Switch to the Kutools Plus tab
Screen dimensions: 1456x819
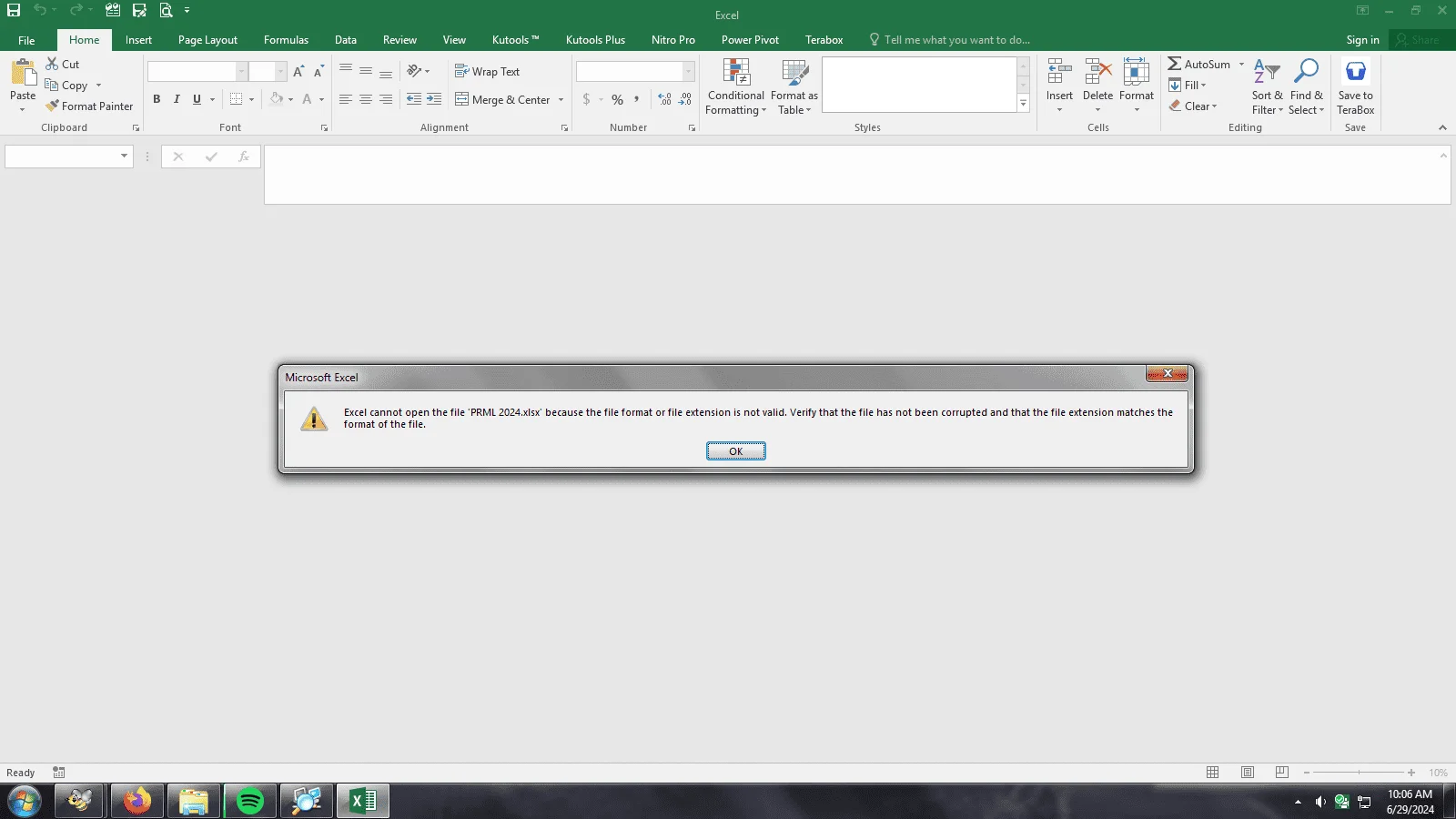point(595,40)
